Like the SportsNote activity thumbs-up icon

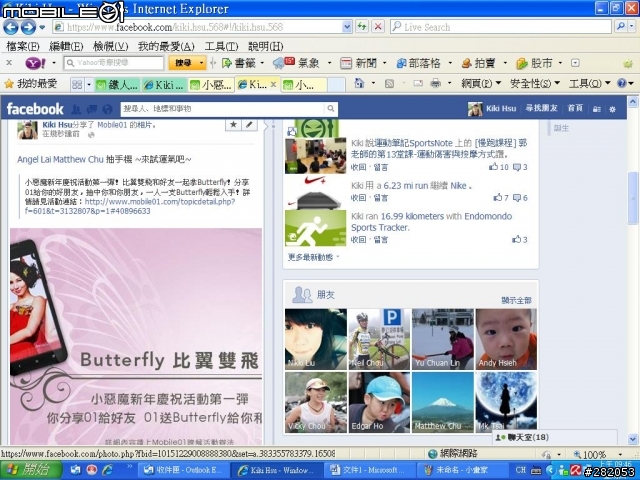click(493, 167)
